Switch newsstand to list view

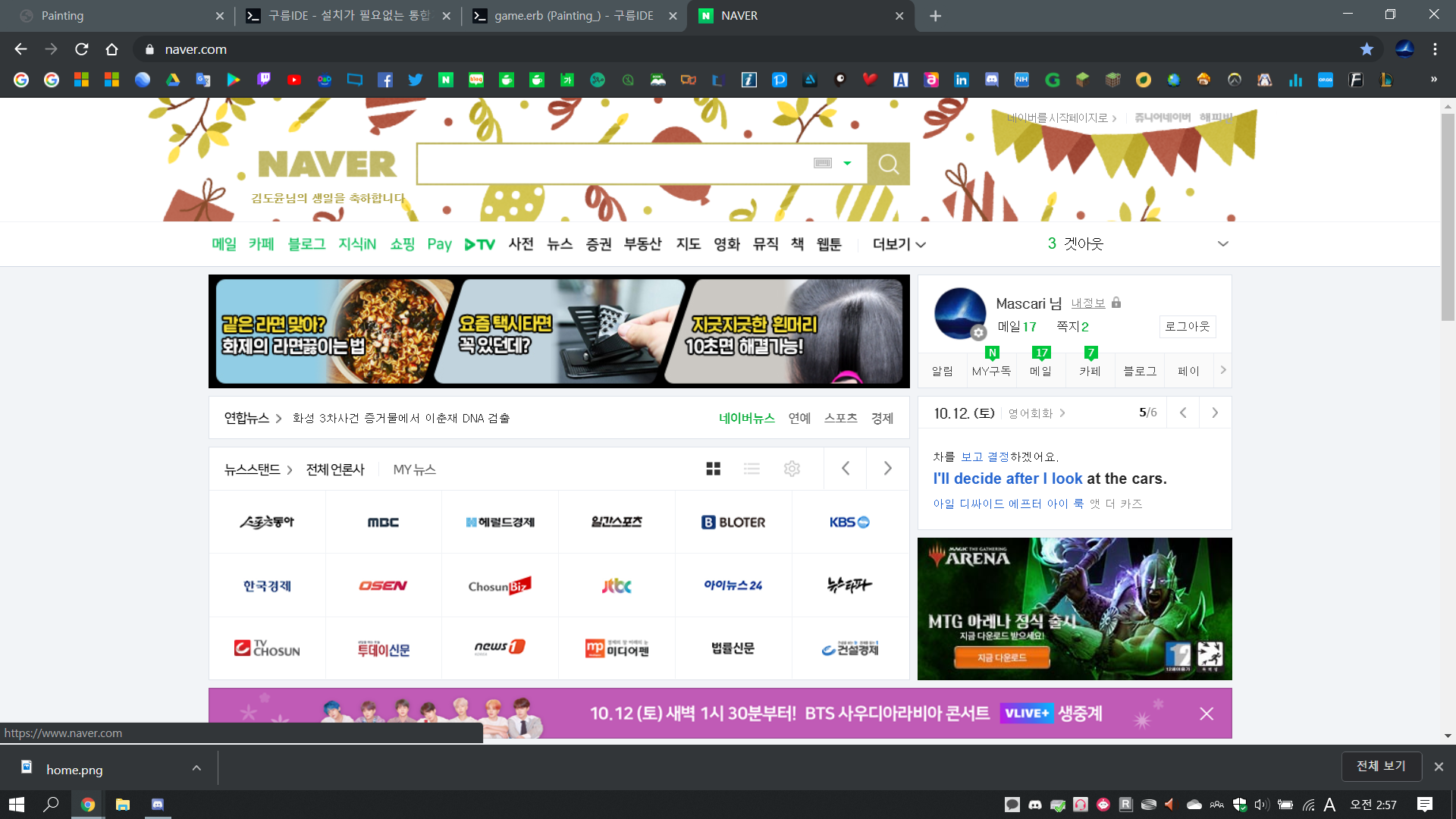click(752, 469)
